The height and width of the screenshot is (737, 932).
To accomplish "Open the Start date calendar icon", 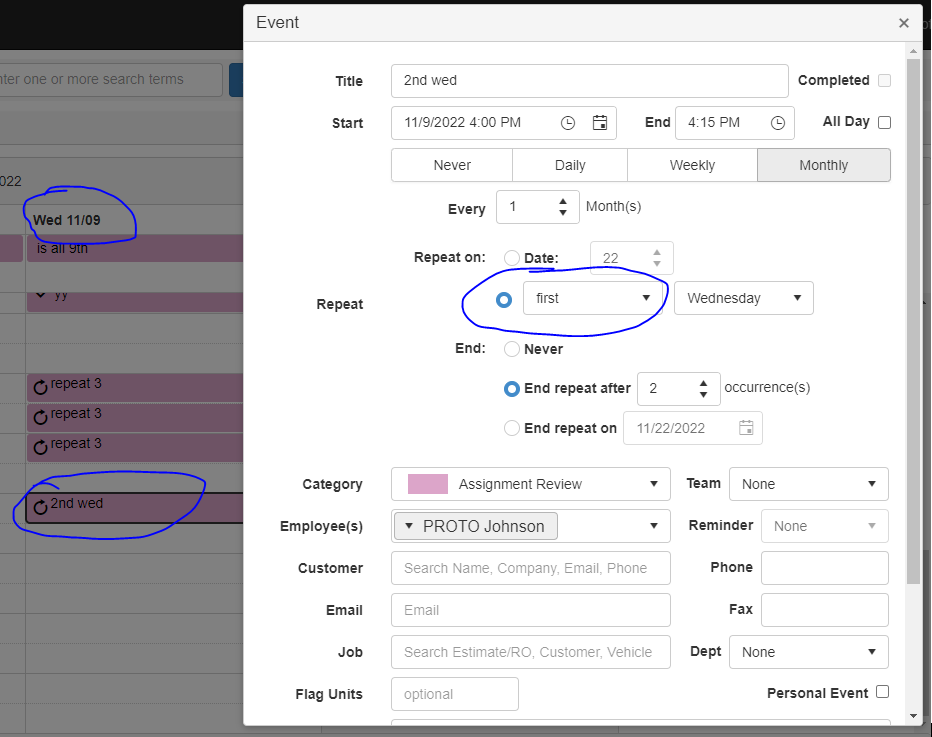I will click(600, 122).
